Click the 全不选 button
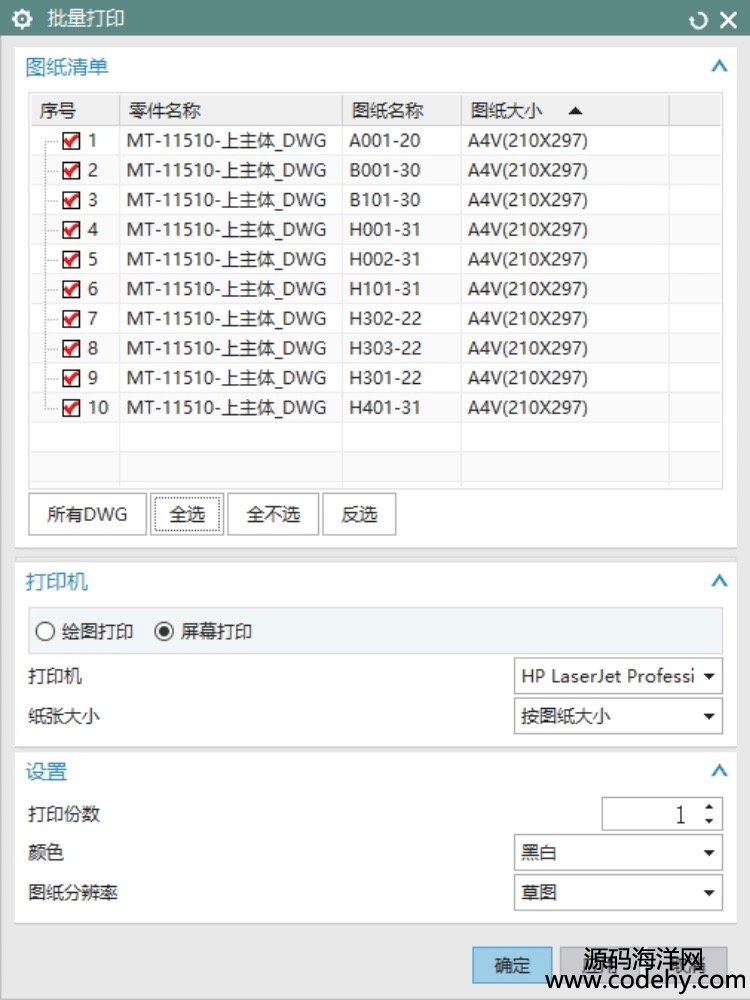The height and width of the screenshot is (1000, 750). tap(272, 515)
